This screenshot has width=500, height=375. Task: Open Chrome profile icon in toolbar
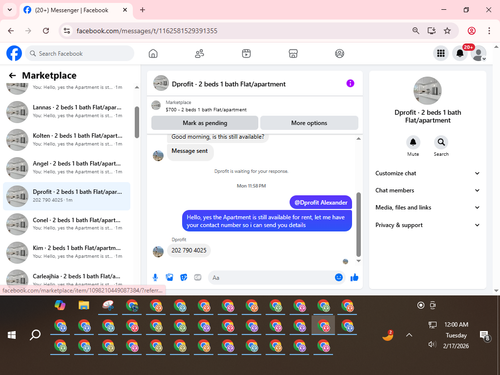(x=471, y=31)
